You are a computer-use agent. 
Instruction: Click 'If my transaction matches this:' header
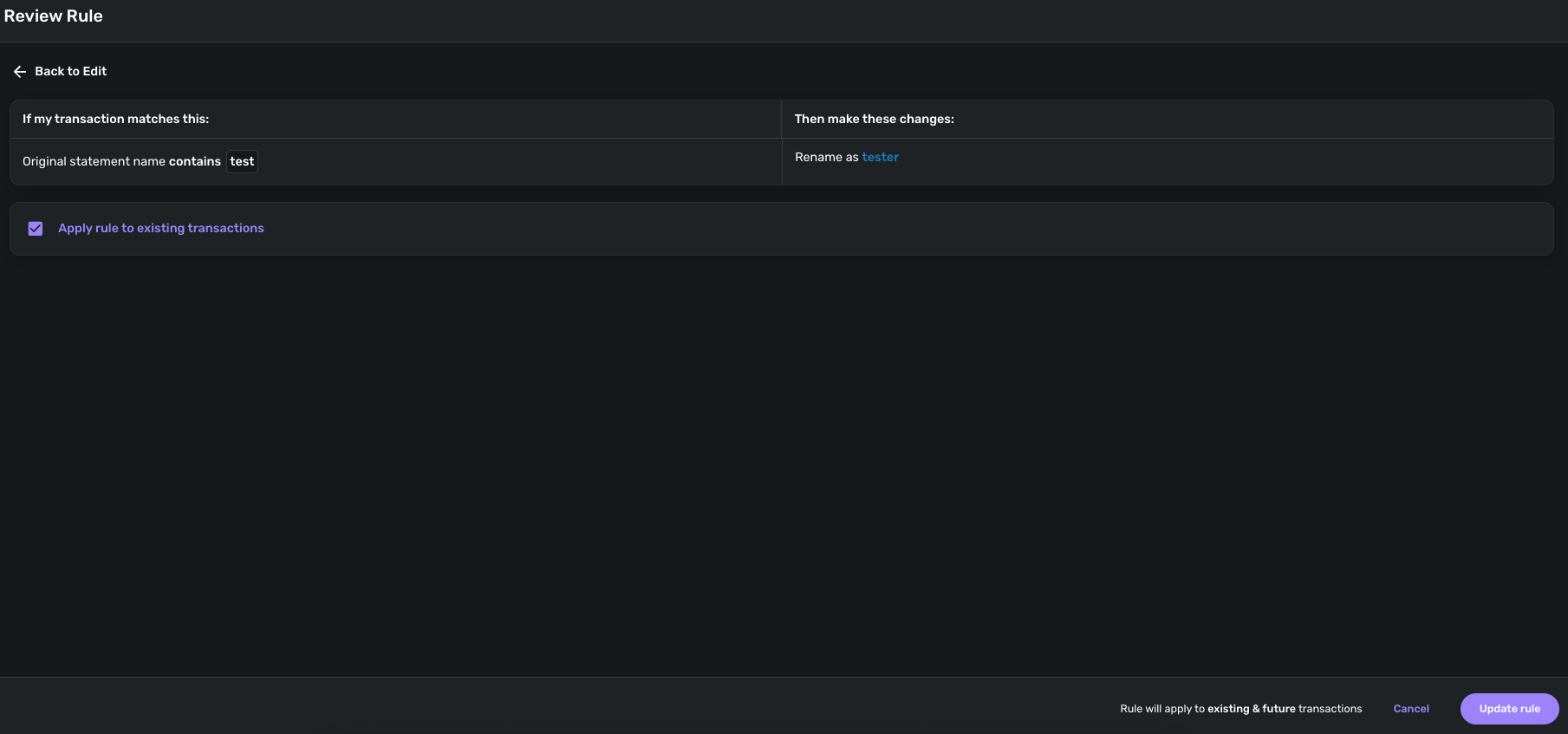(116, 119)
